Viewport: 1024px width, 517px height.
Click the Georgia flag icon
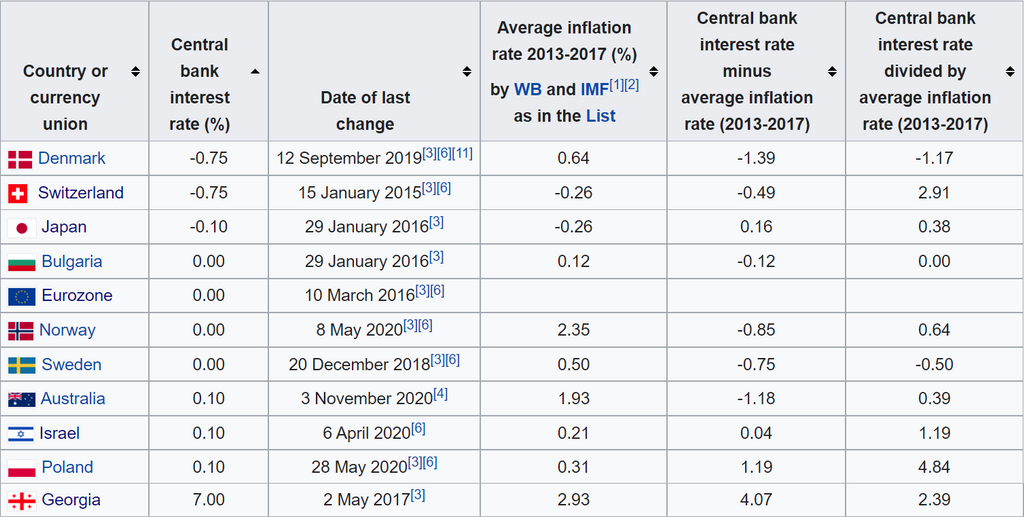click(21, 501)
